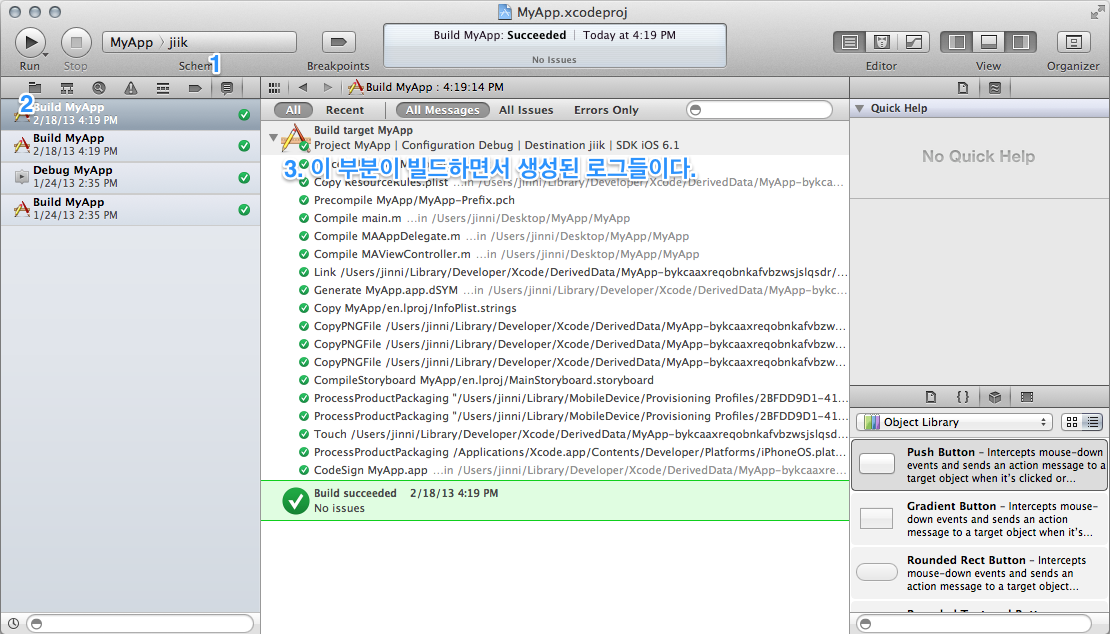Collapse the Quick Help section
This screenshot has width=1110, height=634.
coord(859,108)
